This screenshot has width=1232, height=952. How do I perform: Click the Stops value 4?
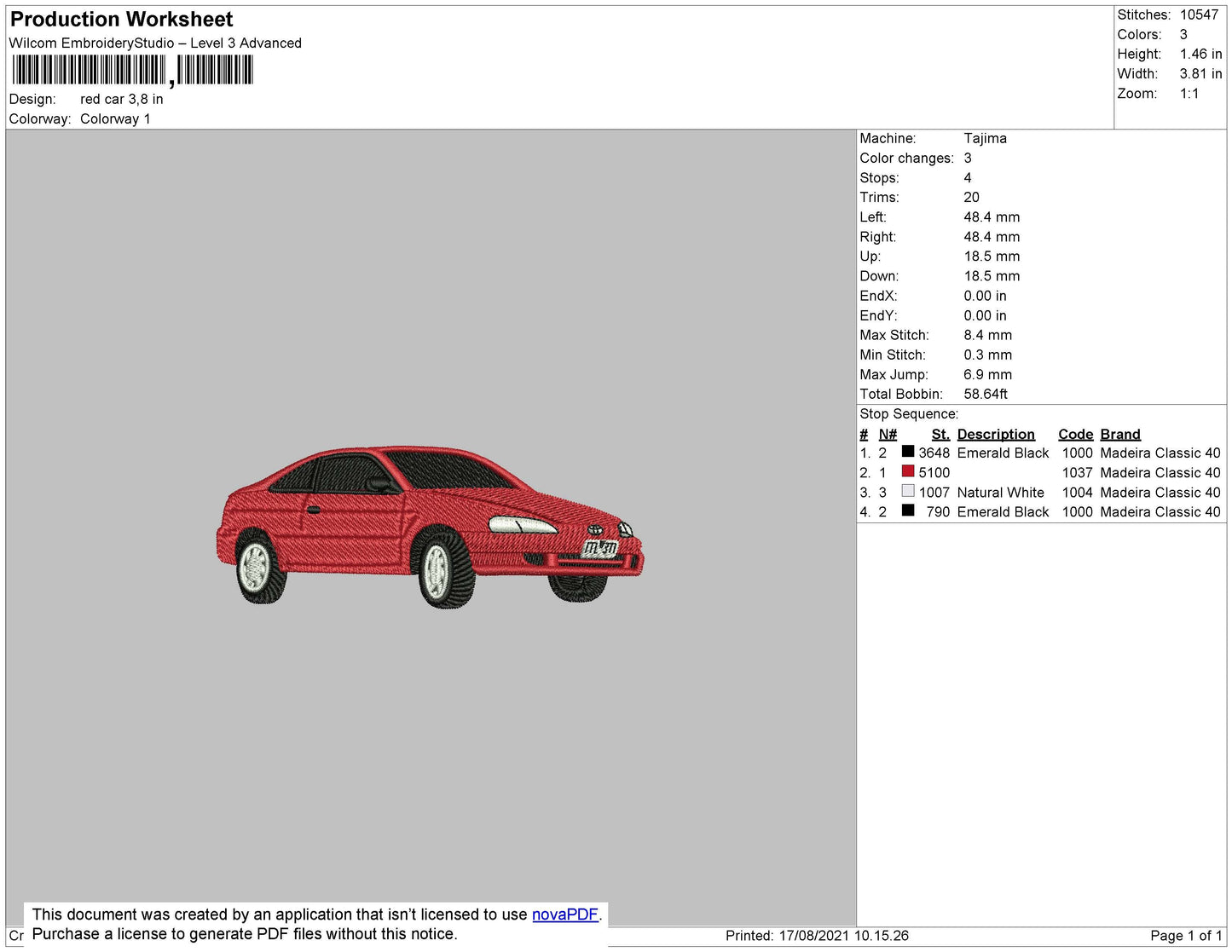click(968, 178)
